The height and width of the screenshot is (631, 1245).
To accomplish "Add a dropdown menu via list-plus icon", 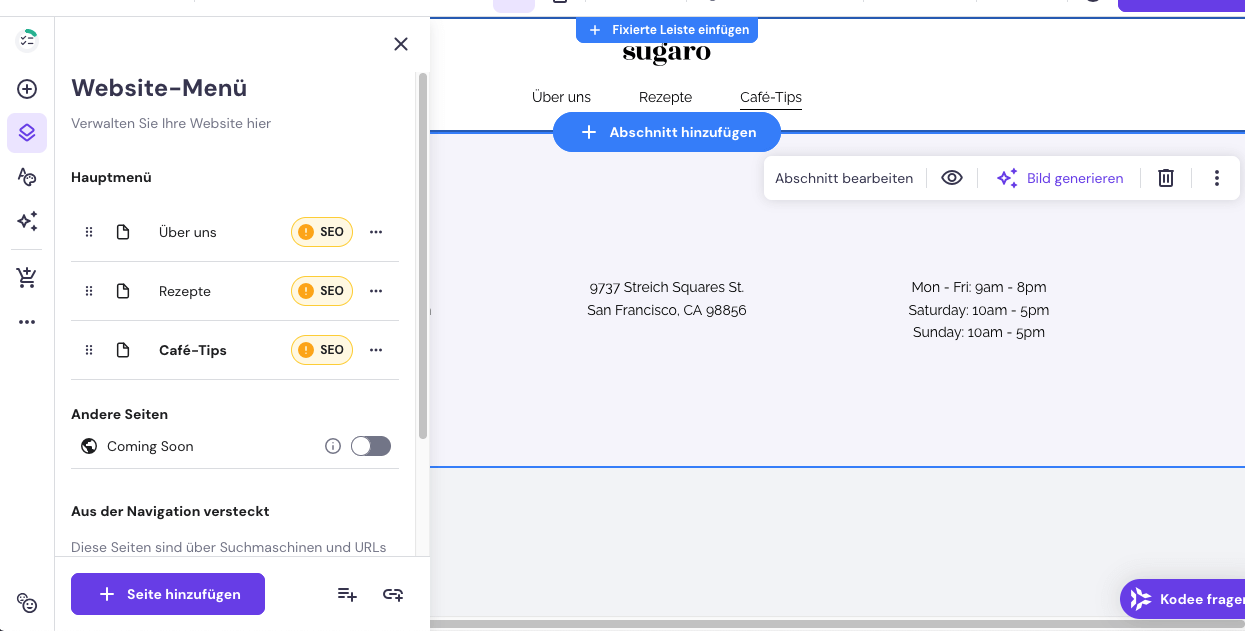I will coord(347,594).
